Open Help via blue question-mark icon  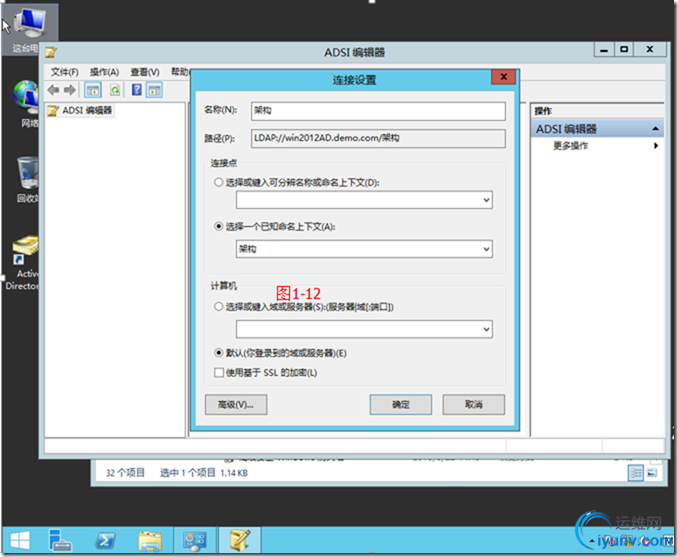[137, 90]
